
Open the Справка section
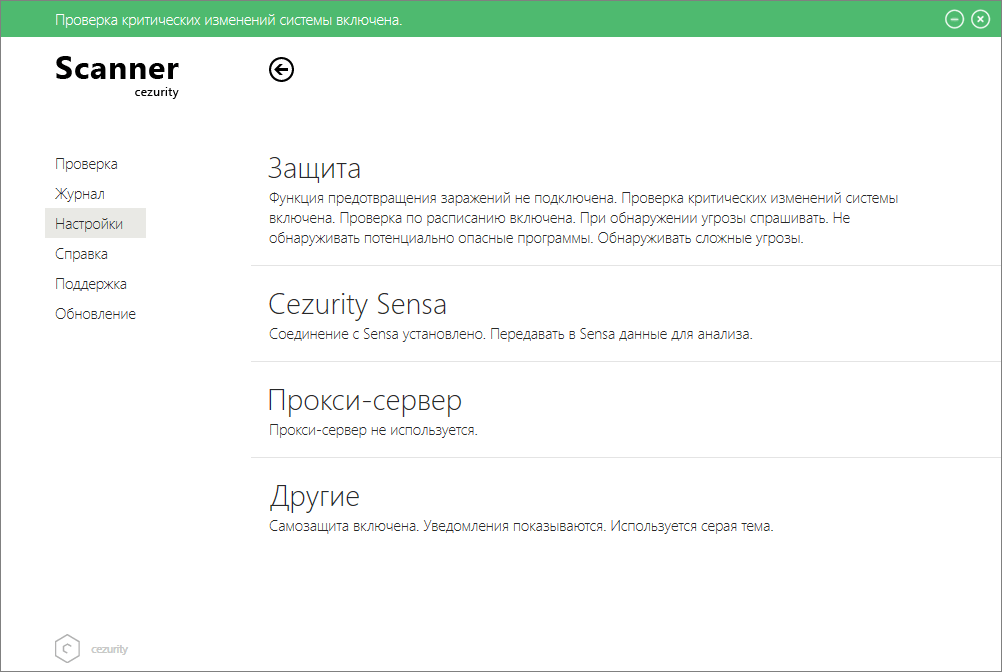(x=81, y=254)
